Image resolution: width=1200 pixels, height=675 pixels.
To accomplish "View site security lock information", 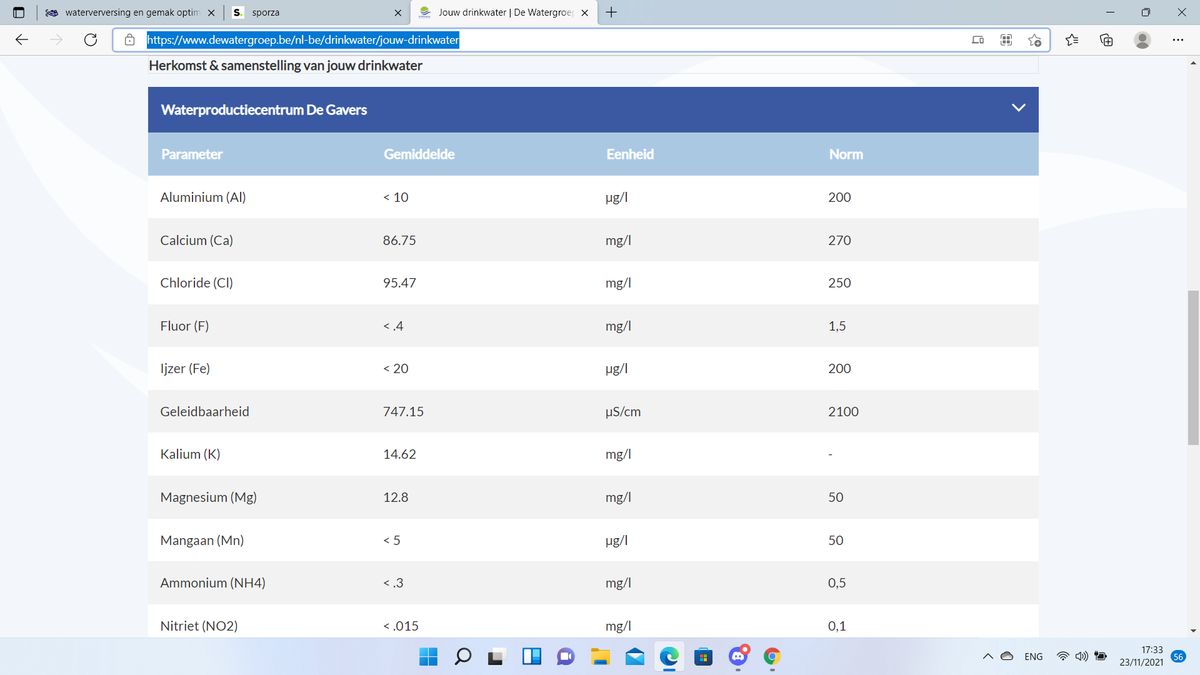I will click(130, 41).
